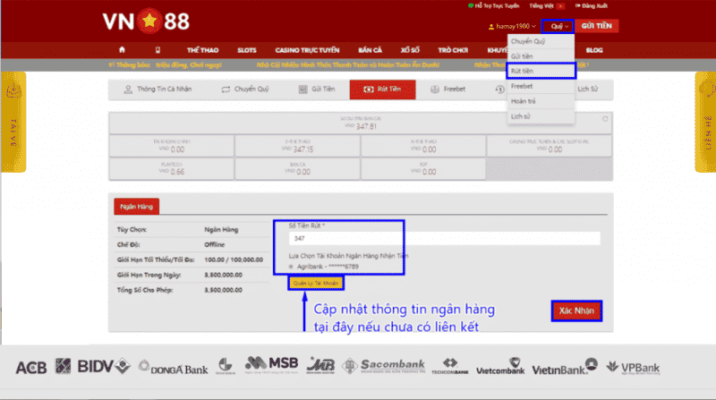Open the yellow TẢI VỀ side tab

[13, 122]
